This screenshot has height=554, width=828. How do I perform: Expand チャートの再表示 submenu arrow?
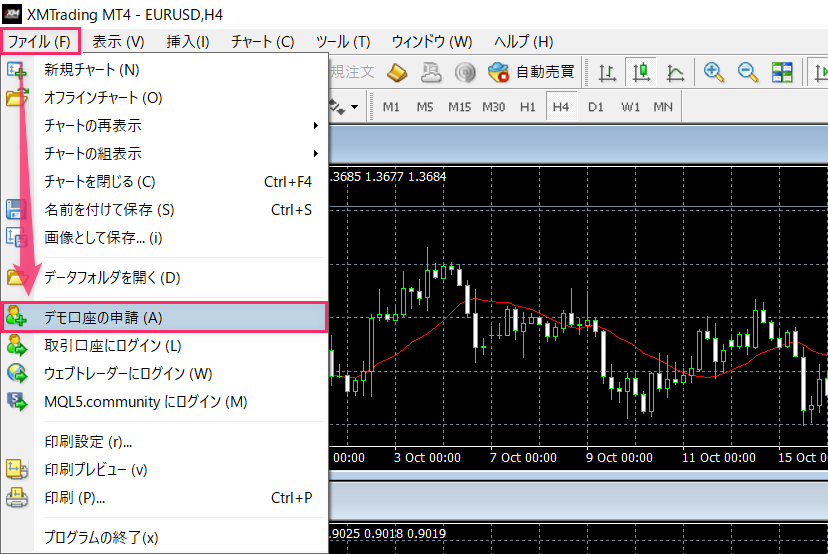tap(315, 126)
